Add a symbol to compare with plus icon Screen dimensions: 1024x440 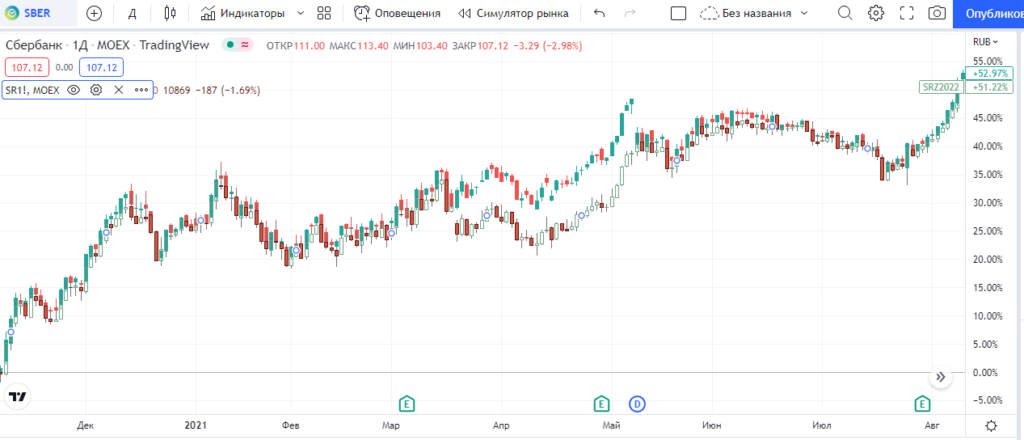point(95,13)
